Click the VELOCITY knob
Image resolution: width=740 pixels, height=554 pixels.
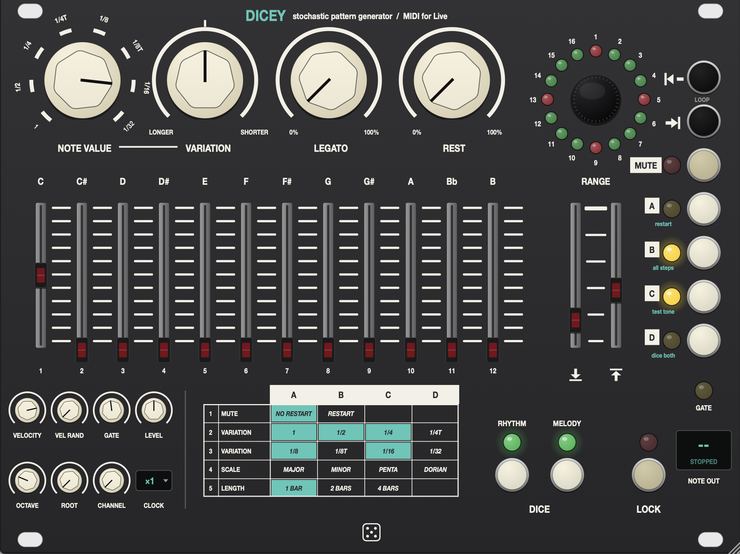click(x=26, y=410)
